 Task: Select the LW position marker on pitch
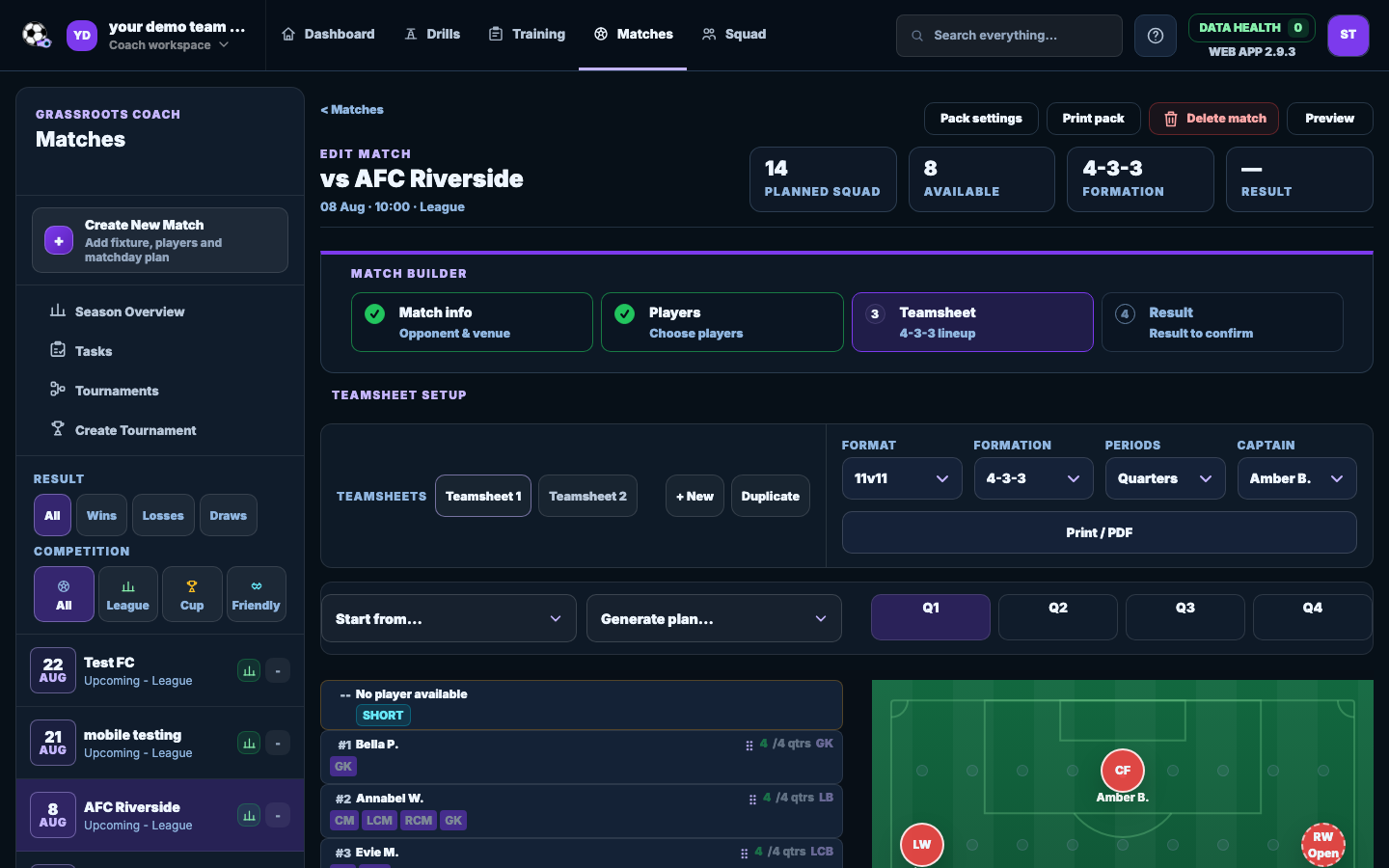coord(922,844)
